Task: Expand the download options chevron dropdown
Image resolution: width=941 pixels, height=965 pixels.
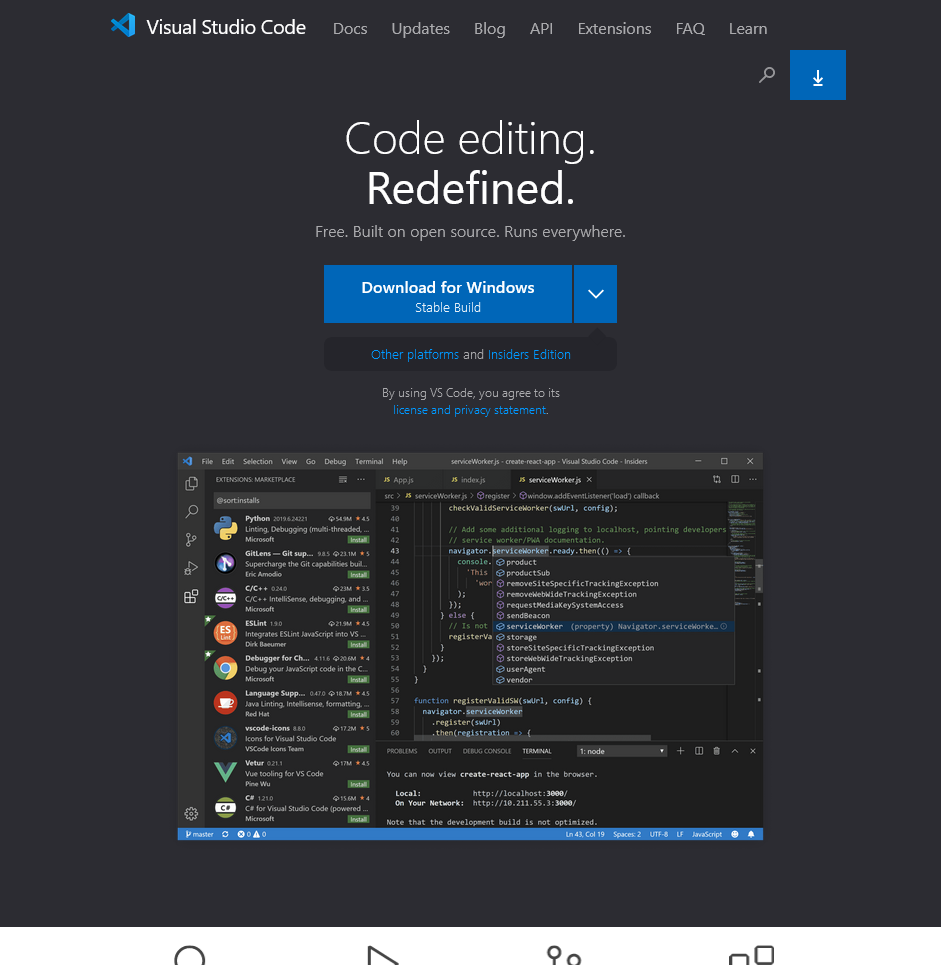Action: (x=595, y=294)
